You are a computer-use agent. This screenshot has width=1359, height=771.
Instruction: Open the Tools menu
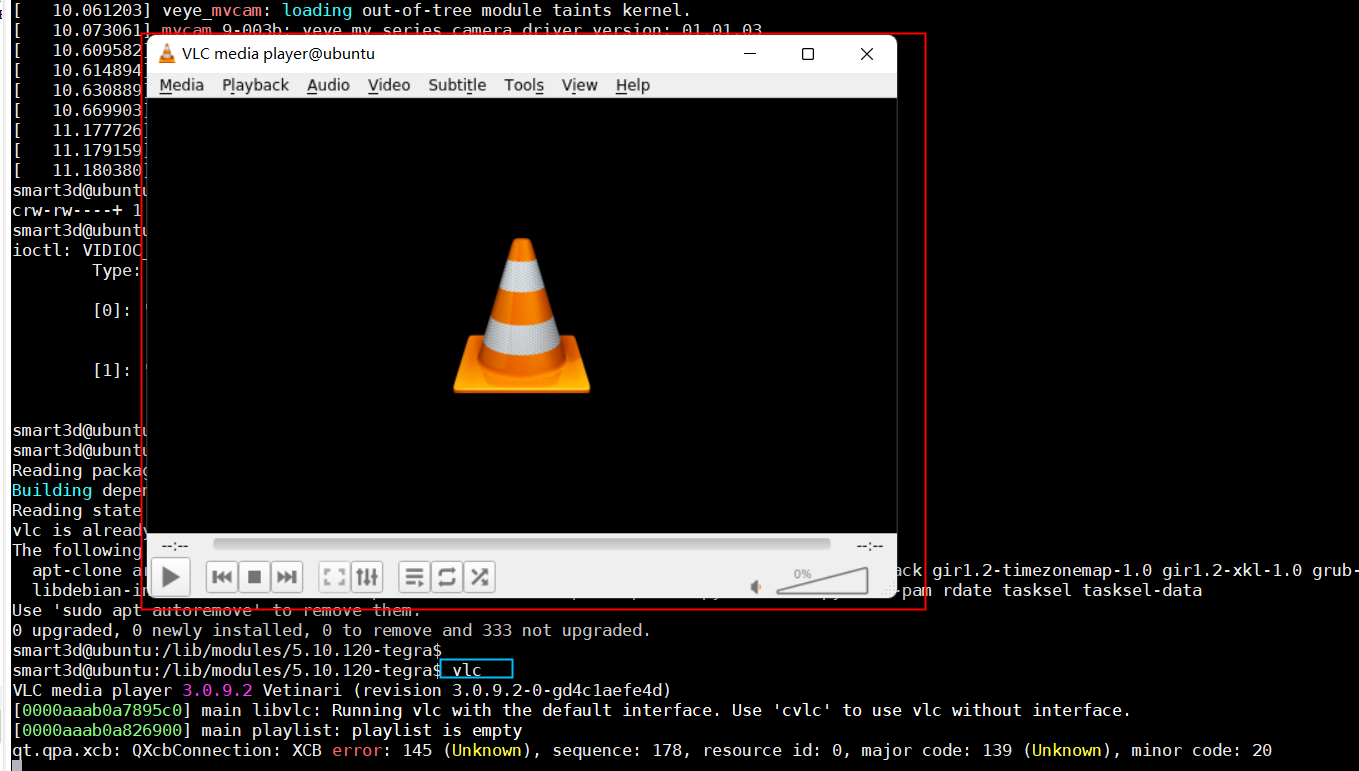(524, 85)
